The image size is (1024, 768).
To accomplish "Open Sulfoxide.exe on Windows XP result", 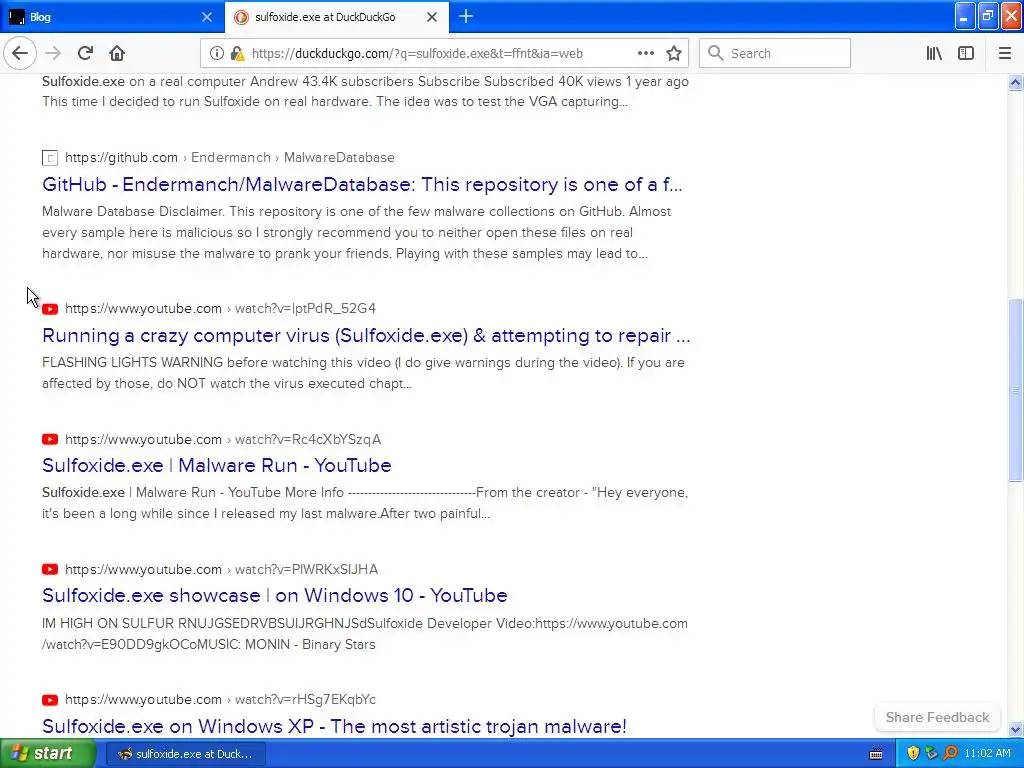I will tap(334, 726).
